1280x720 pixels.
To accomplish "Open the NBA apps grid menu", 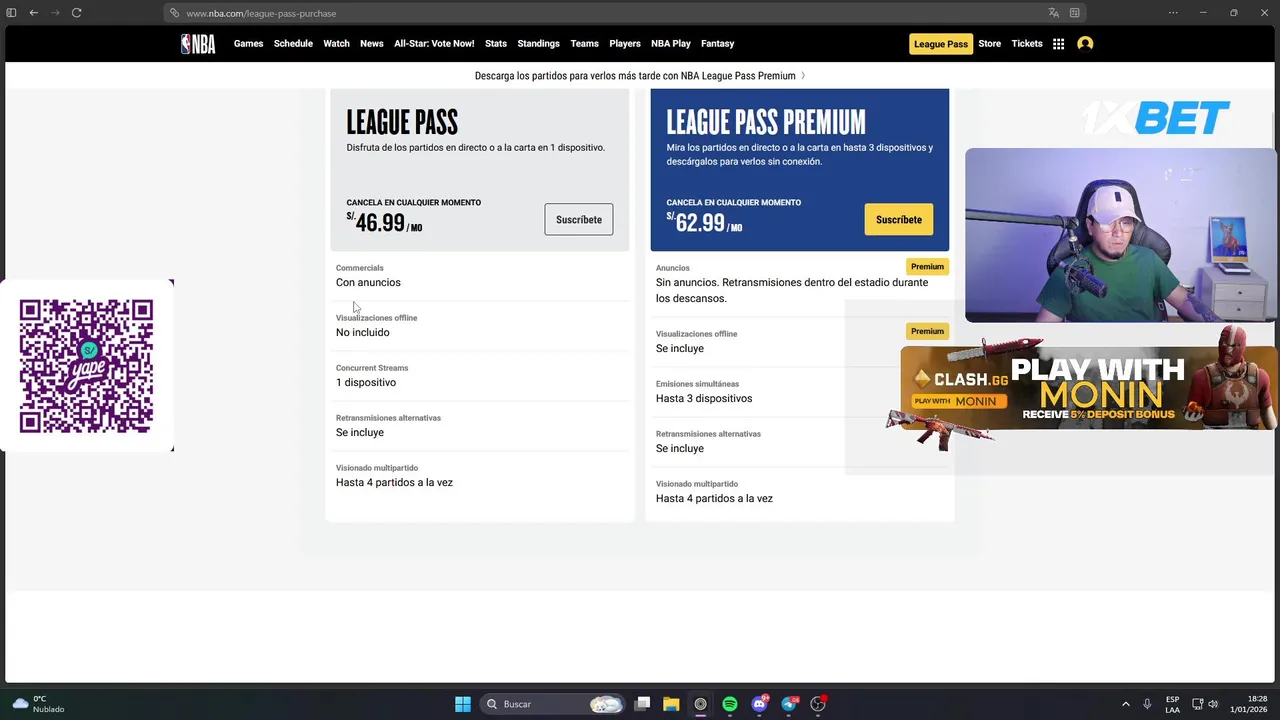I will coord(1058,44).
